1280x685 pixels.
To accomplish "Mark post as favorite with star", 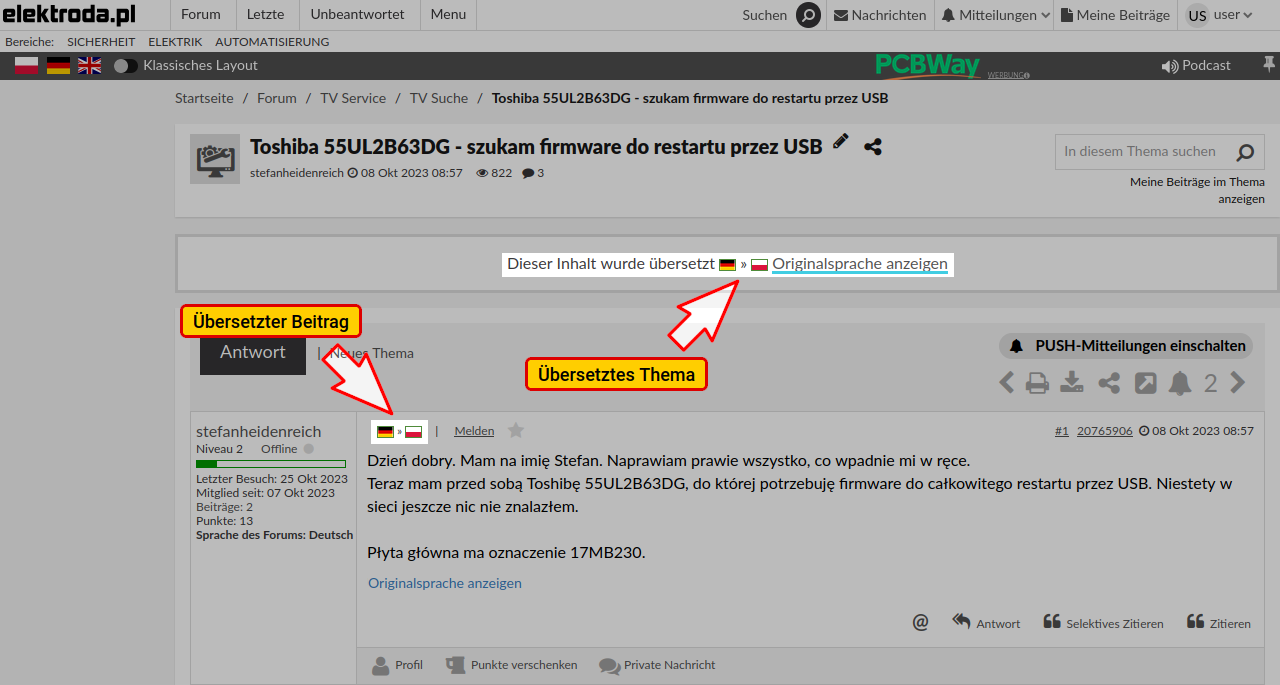I will [516, 430].
